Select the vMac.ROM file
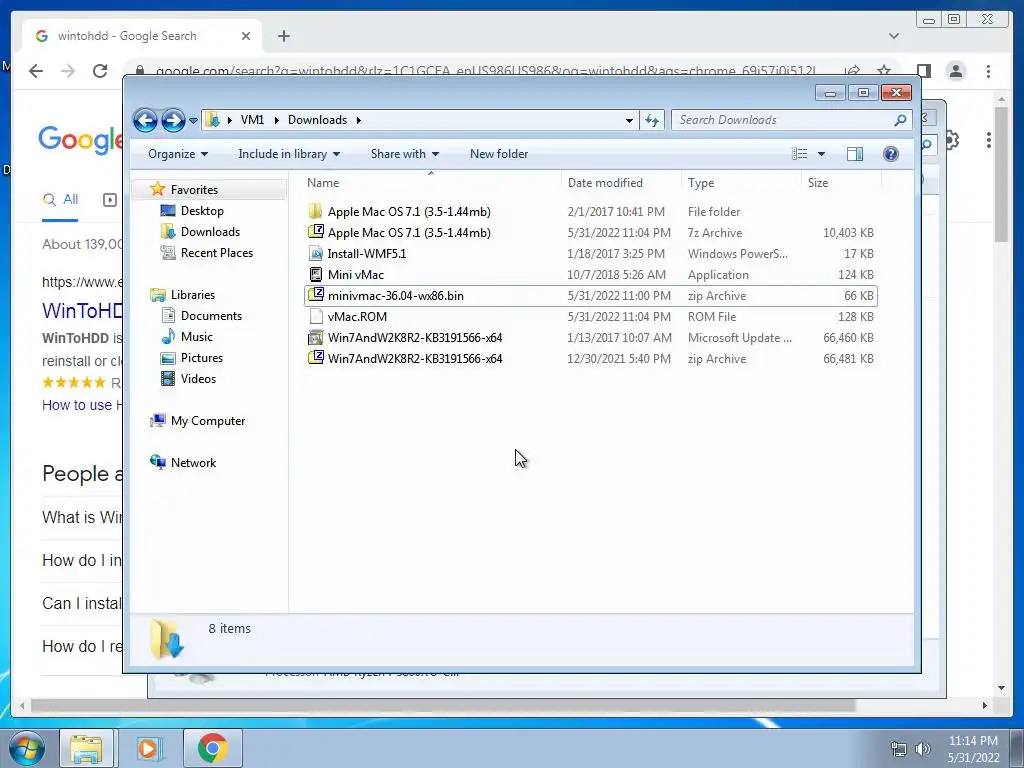The height and width of the screenshot is (768, 1024). tap(590, 316)
